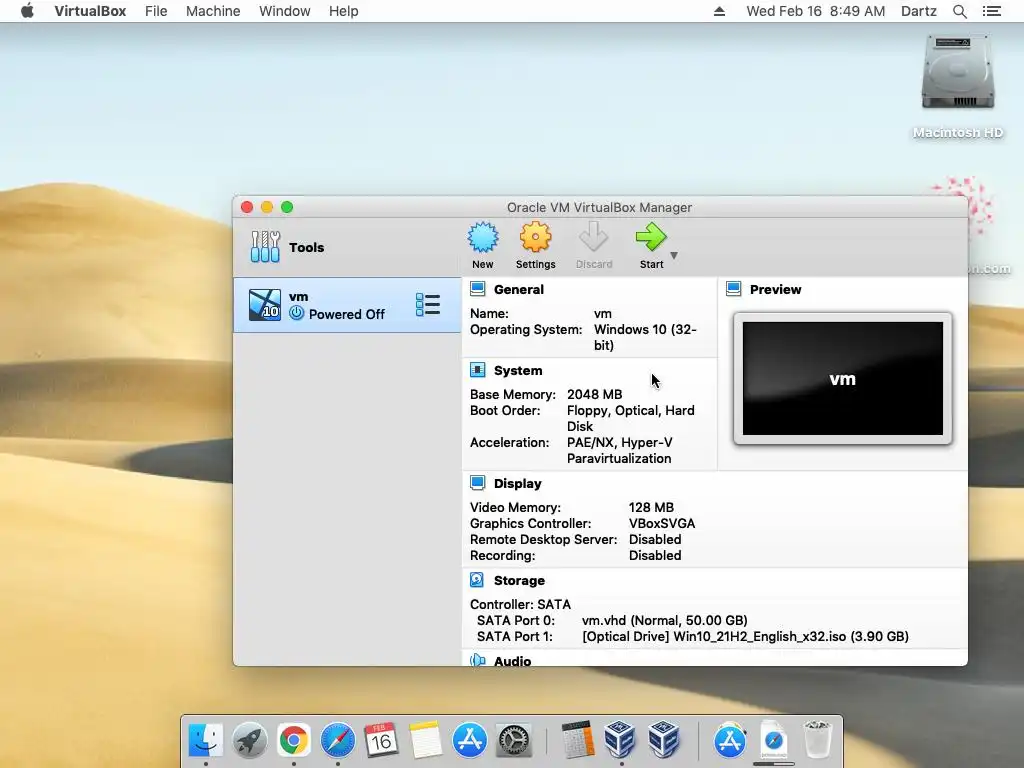The height and width of the screenshot is (768, 1024).
Task: Open the Help menu
Action: [344, 11]
